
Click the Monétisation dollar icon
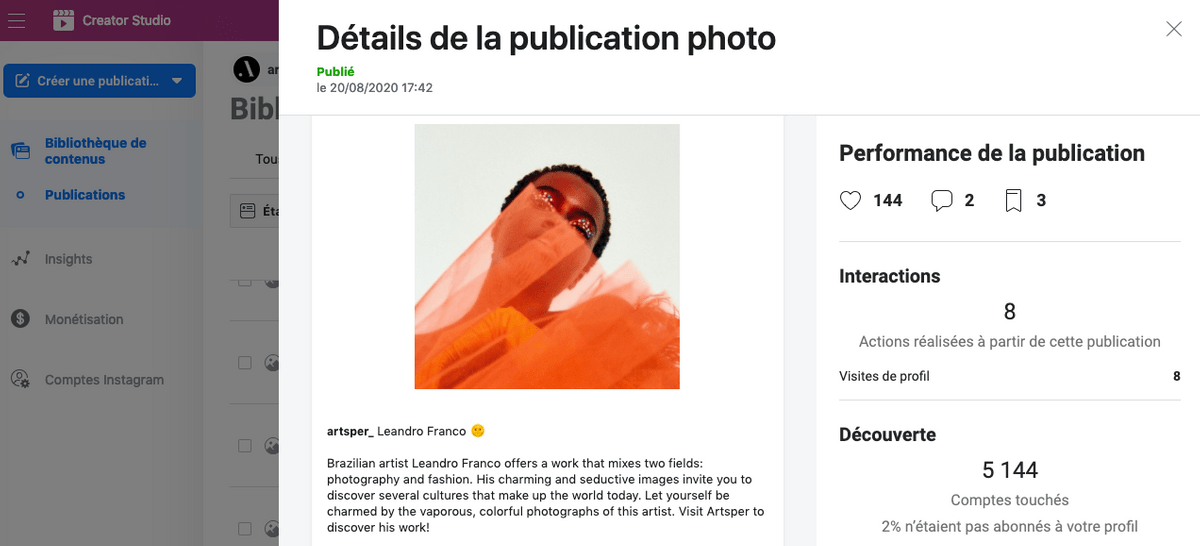[x=20, y=319]
